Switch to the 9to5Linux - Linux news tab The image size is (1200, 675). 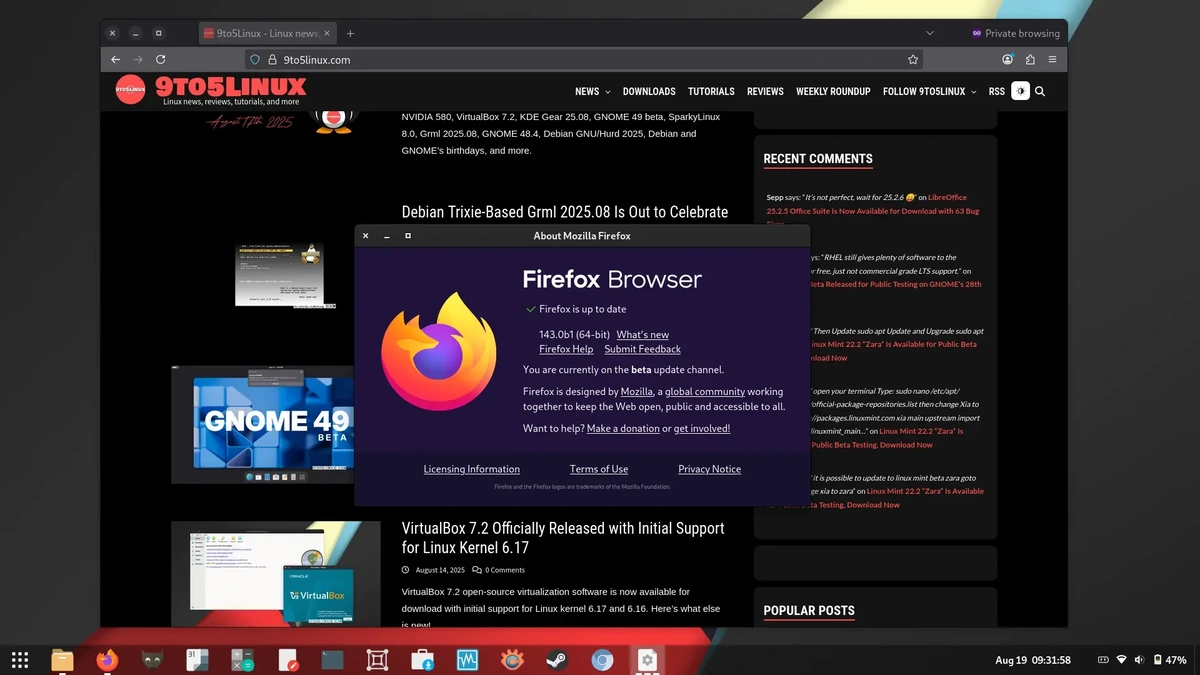(x=267, y=32)
